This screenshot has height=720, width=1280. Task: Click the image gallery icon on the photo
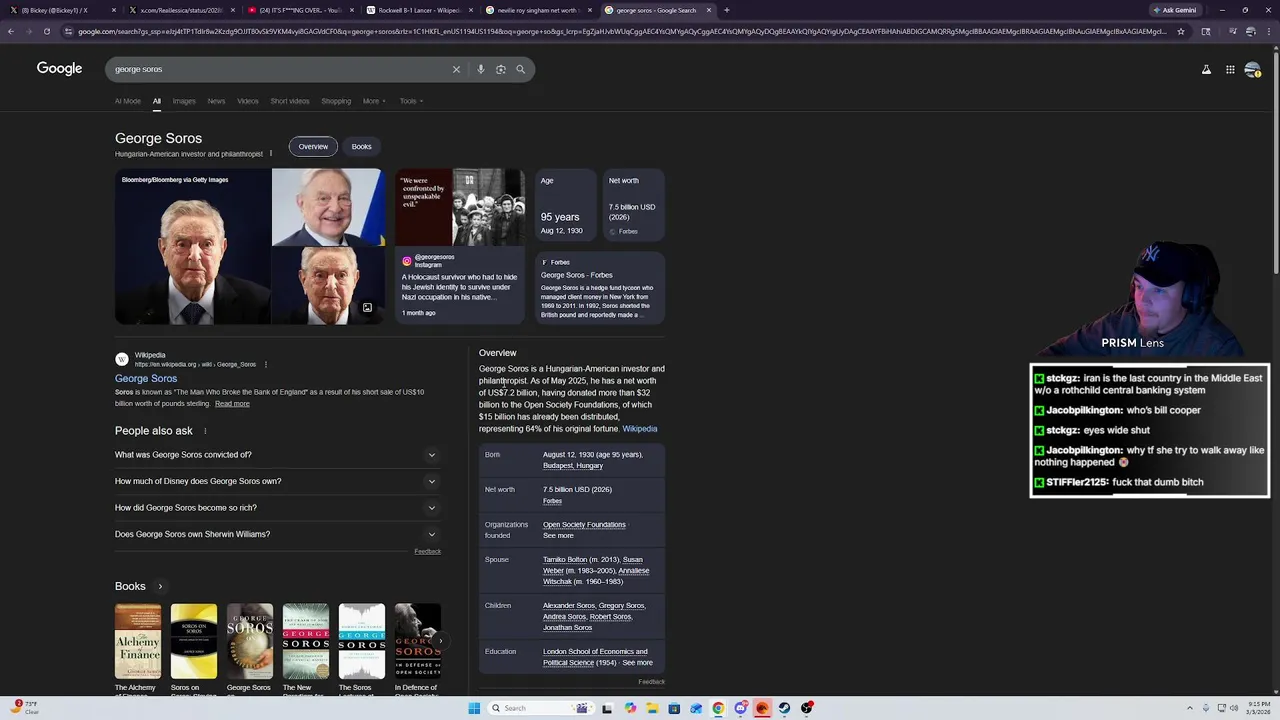[367, 308]
